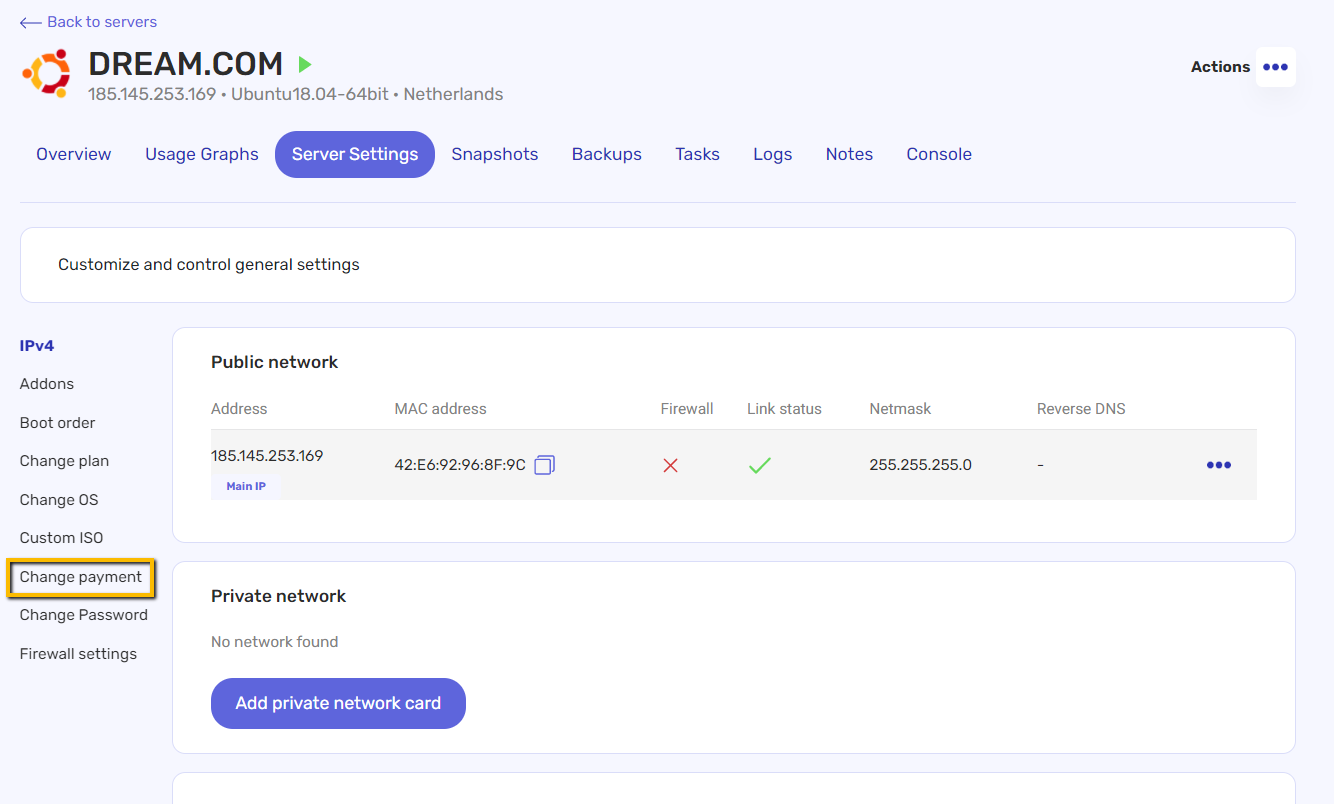Click MAC address value 42:E6:92:96:8F:9C

point(460,465)
